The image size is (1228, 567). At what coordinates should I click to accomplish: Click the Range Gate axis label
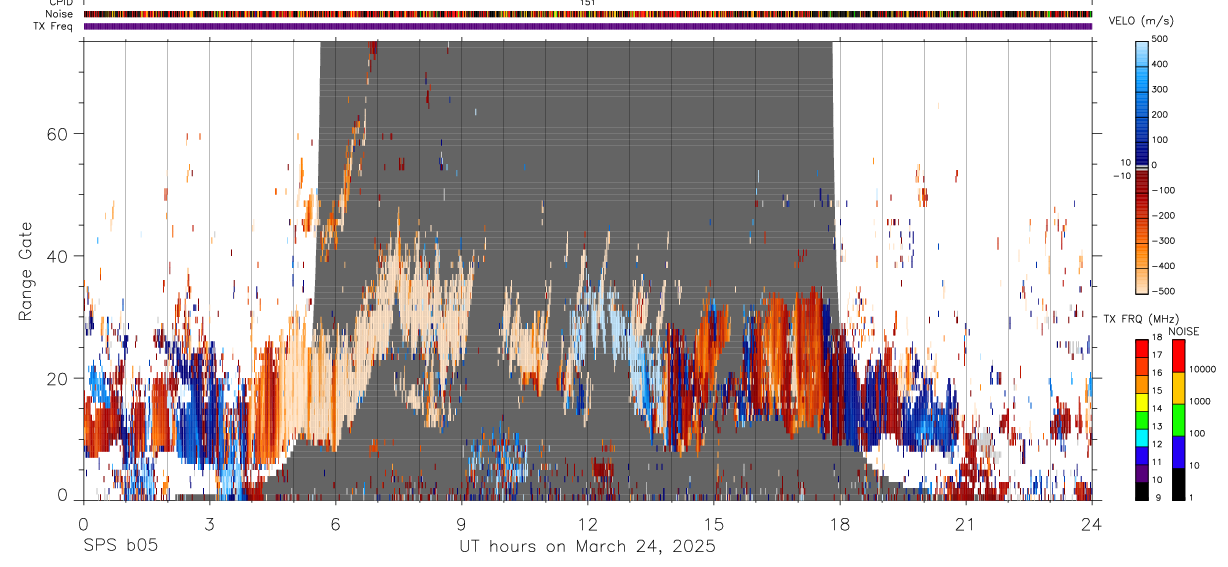(x=25, y=272)
